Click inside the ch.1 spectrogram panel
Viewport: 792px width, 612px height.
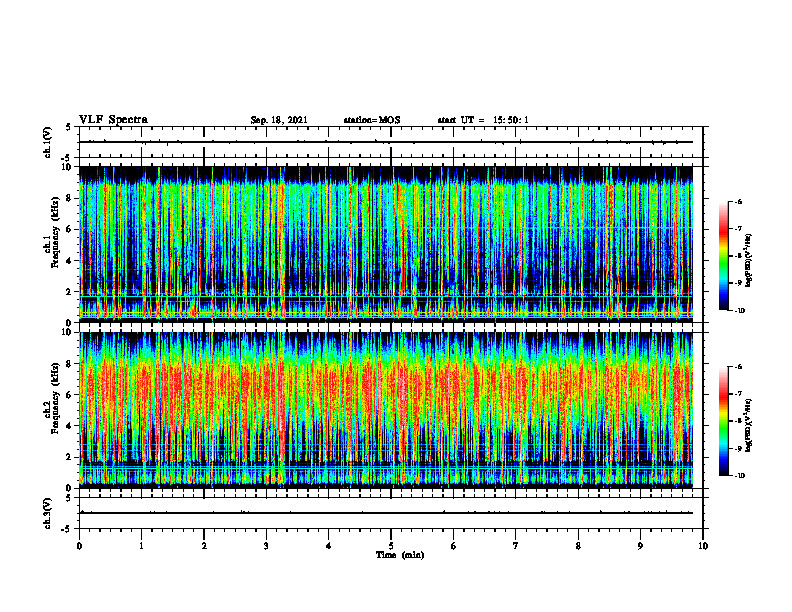386,244
